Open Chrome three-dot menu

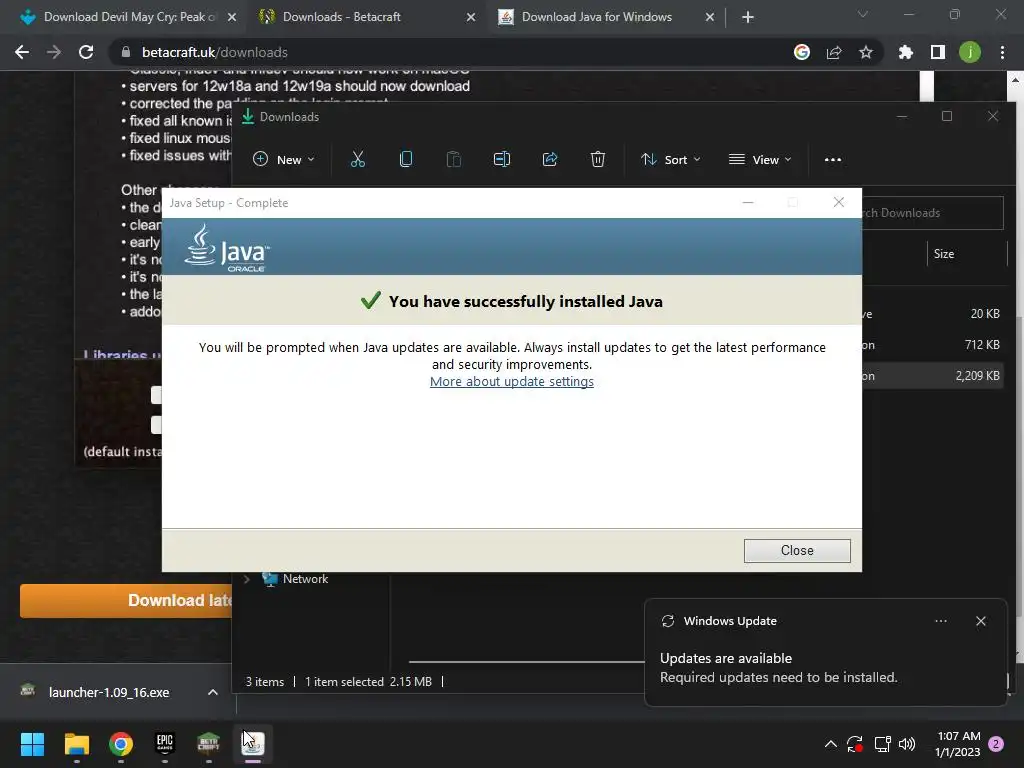click(x=1002, y=52)
